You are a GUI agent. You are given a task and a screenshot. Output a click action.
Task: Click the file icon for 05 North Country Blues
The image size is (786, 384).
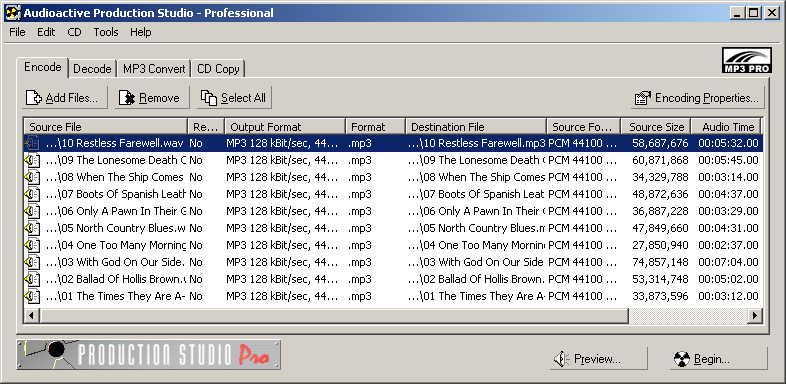[32, 228]
